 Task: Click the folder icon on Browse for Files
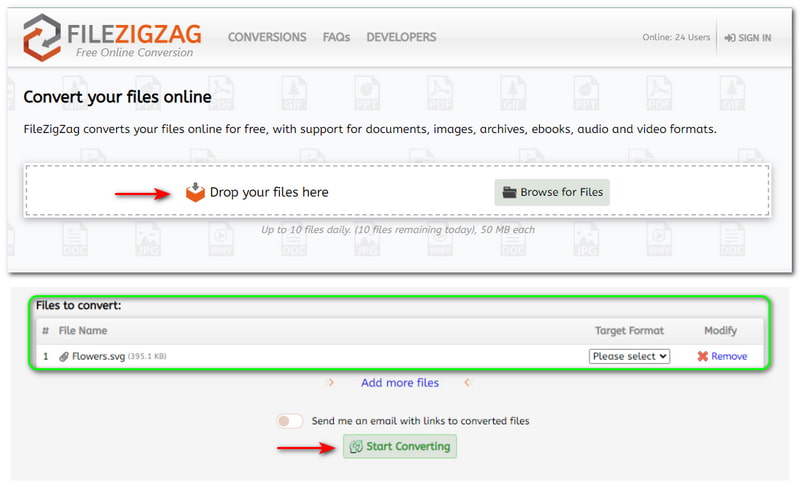click(x=509, y=192)
